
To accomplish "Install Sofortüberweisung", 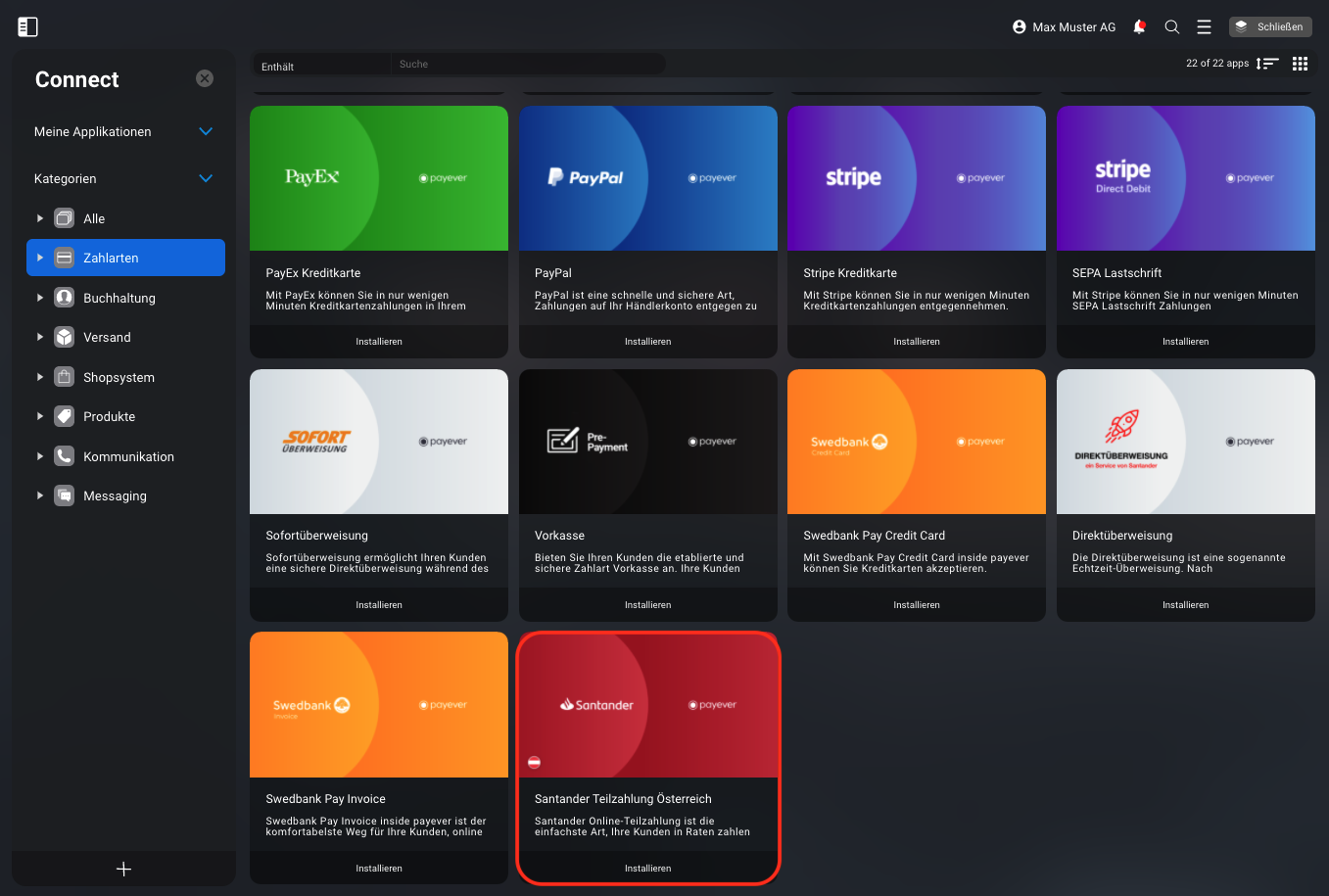I will [x=379, y=605].
